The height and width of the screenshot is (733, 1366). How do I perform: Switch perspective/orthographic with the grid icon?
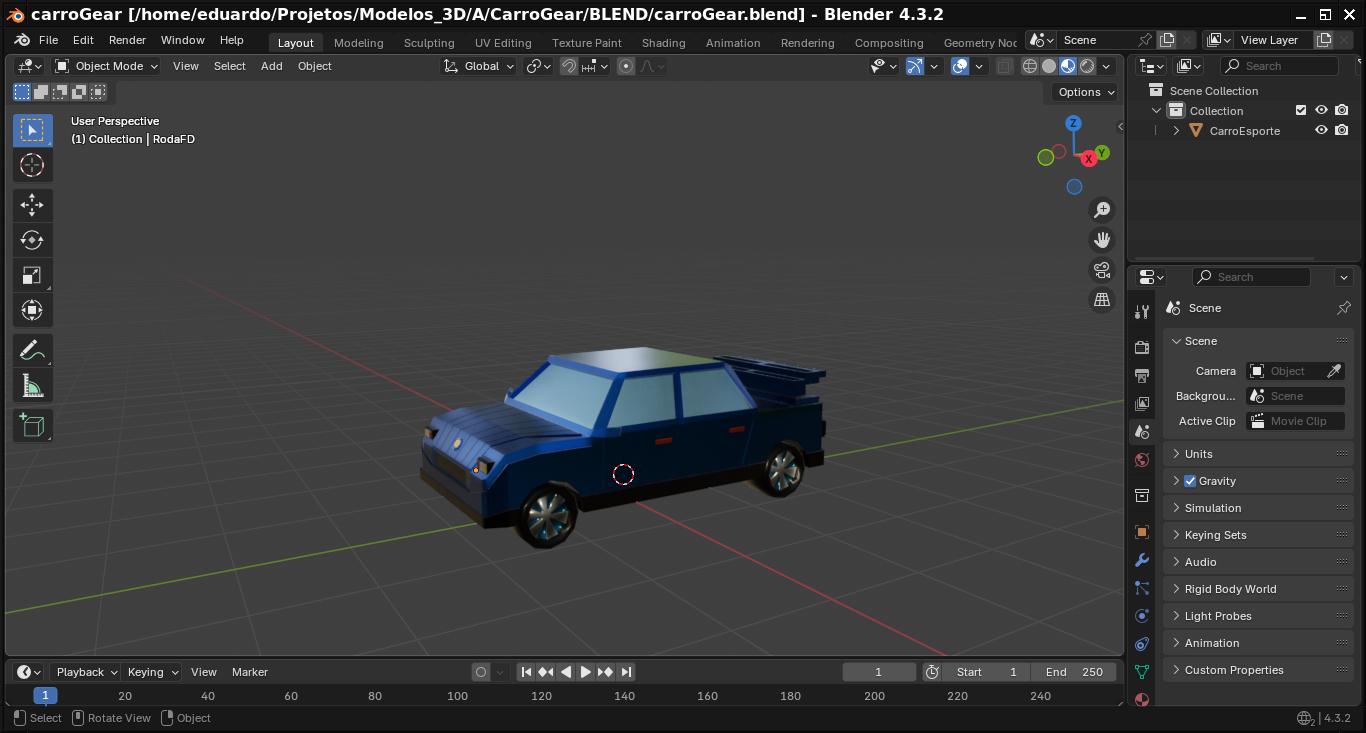1102,300
